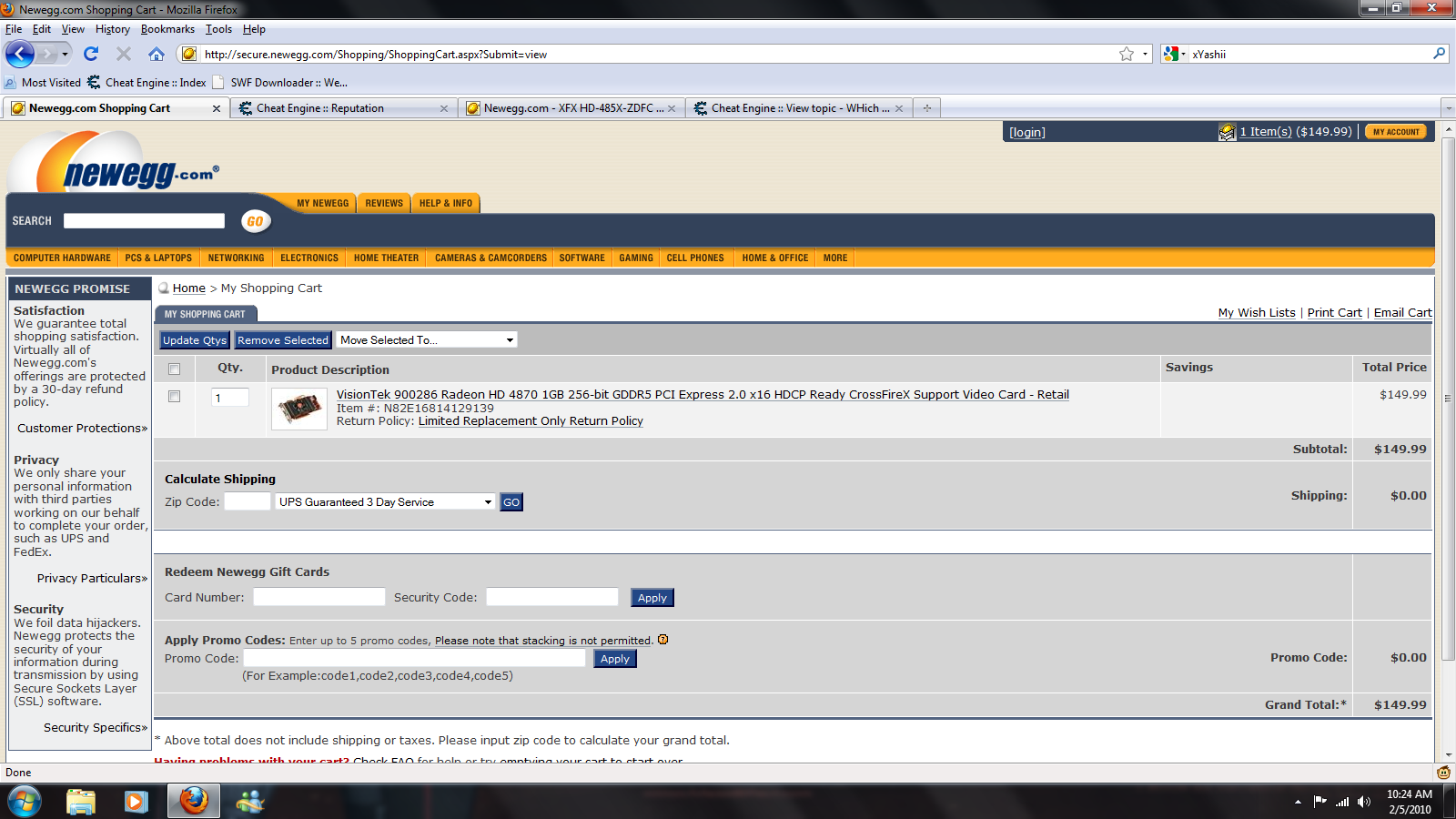Toggle the select-all checkbox in cart header
1456x819 pixels.
click(174, 369)
